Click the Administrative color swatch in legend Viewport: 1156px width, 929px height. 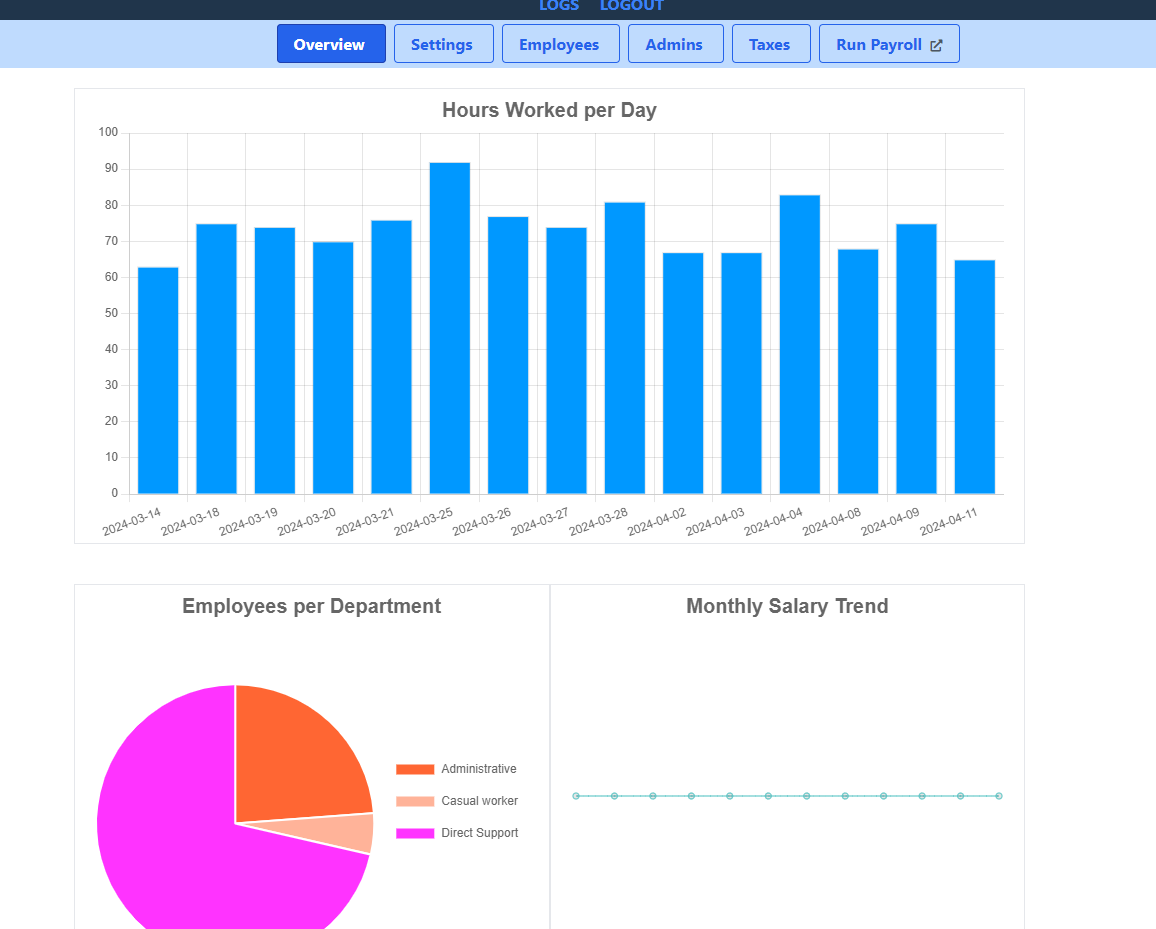(413, 769)
